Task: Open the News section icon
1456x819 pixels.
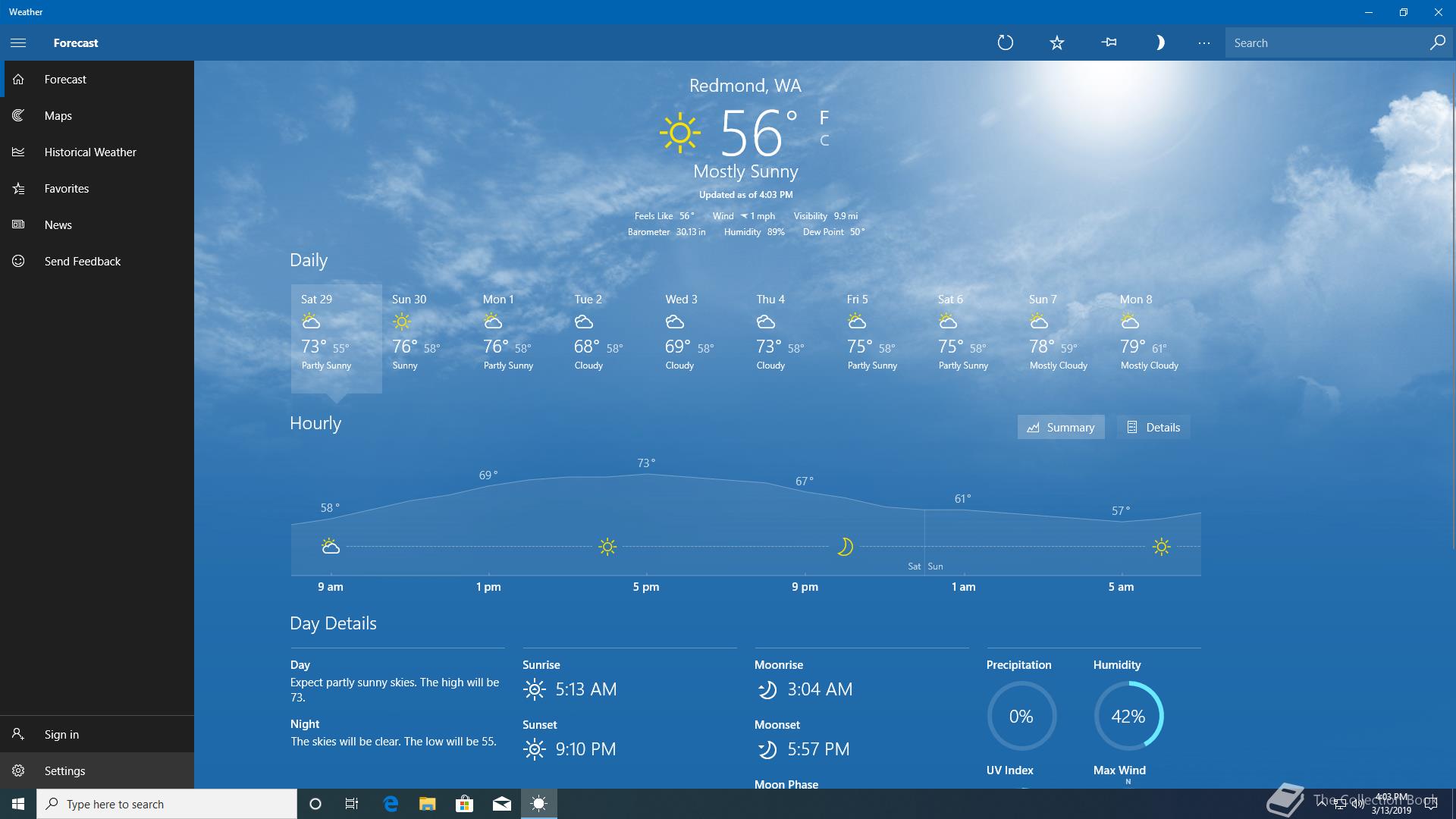Action: click(19, 225)
